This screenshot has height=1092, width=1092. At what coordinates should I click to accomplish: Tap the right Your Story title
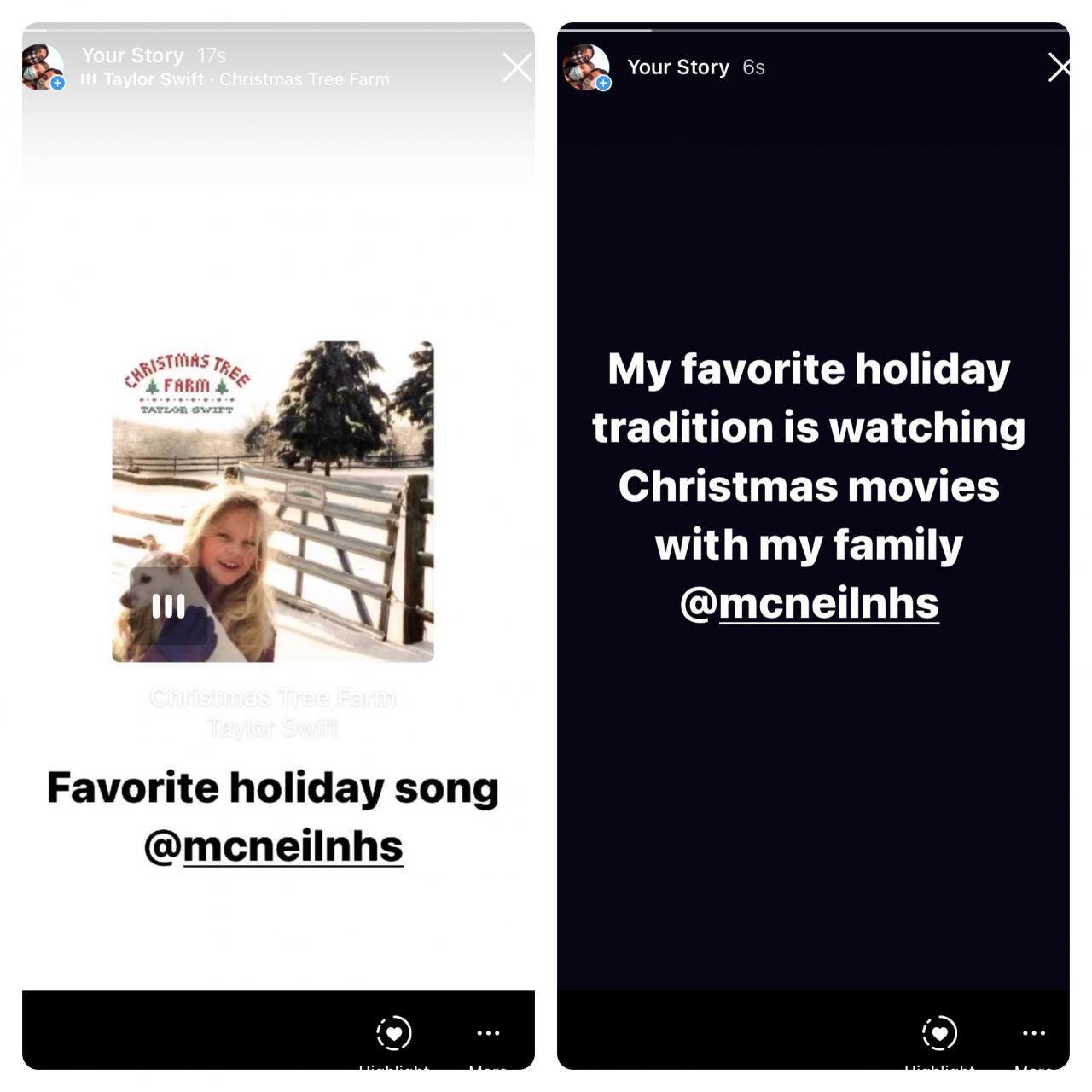(x=678, y=67)
